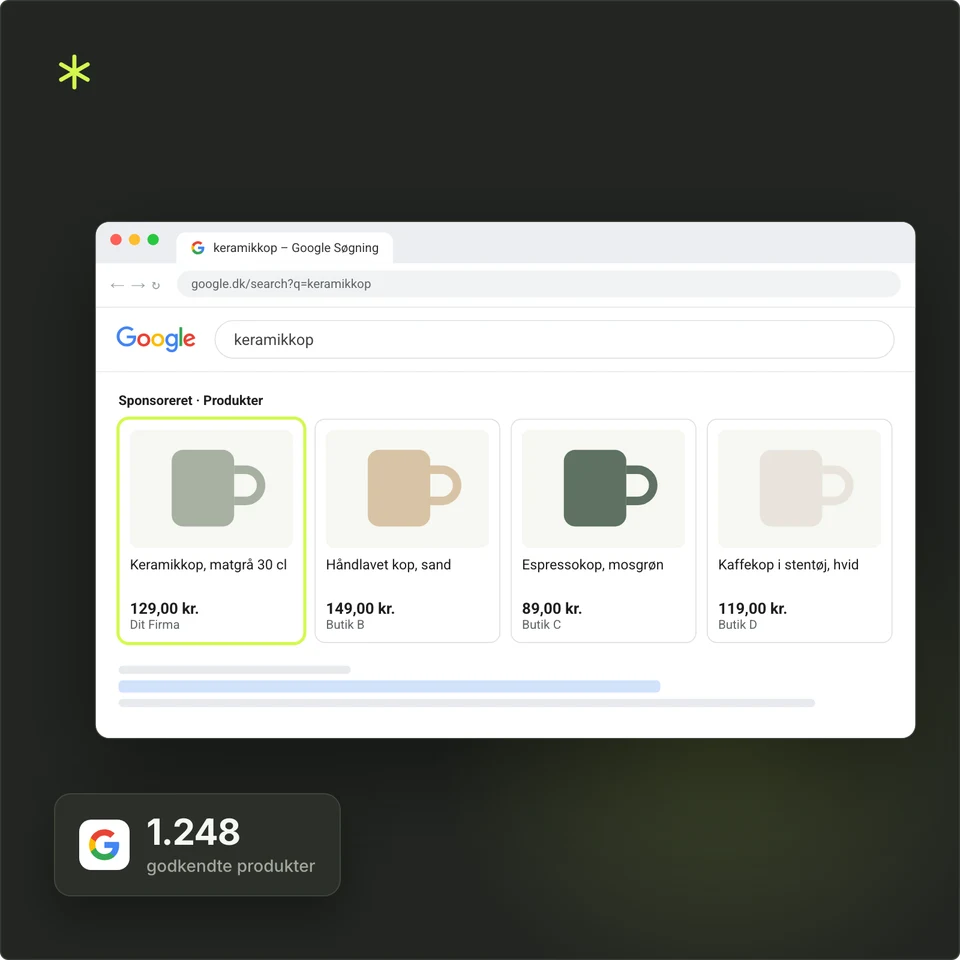
Task: Click the browser back arrow
Action: click(x=117, y=285)
